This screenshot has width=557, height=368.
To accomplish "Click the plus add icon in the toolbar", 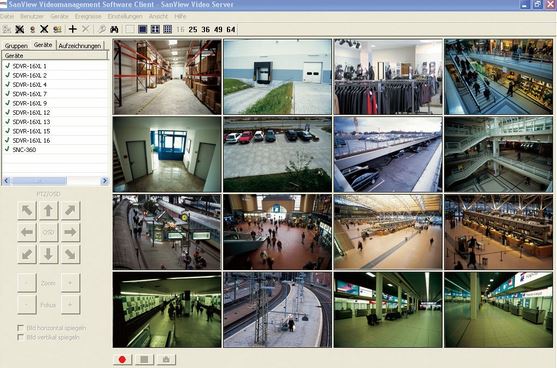I will tap(72, 29).
